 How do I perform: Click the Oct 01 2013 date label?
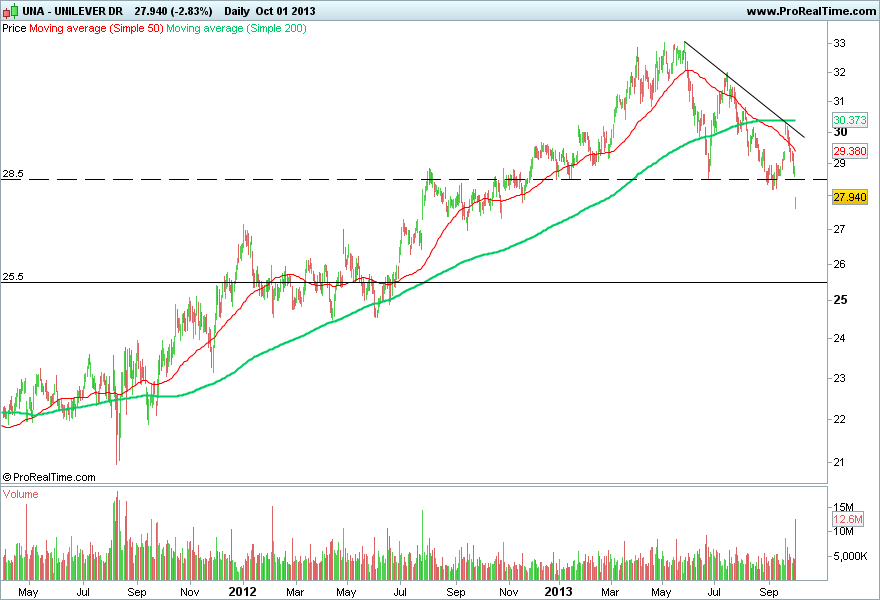[285, 11]
